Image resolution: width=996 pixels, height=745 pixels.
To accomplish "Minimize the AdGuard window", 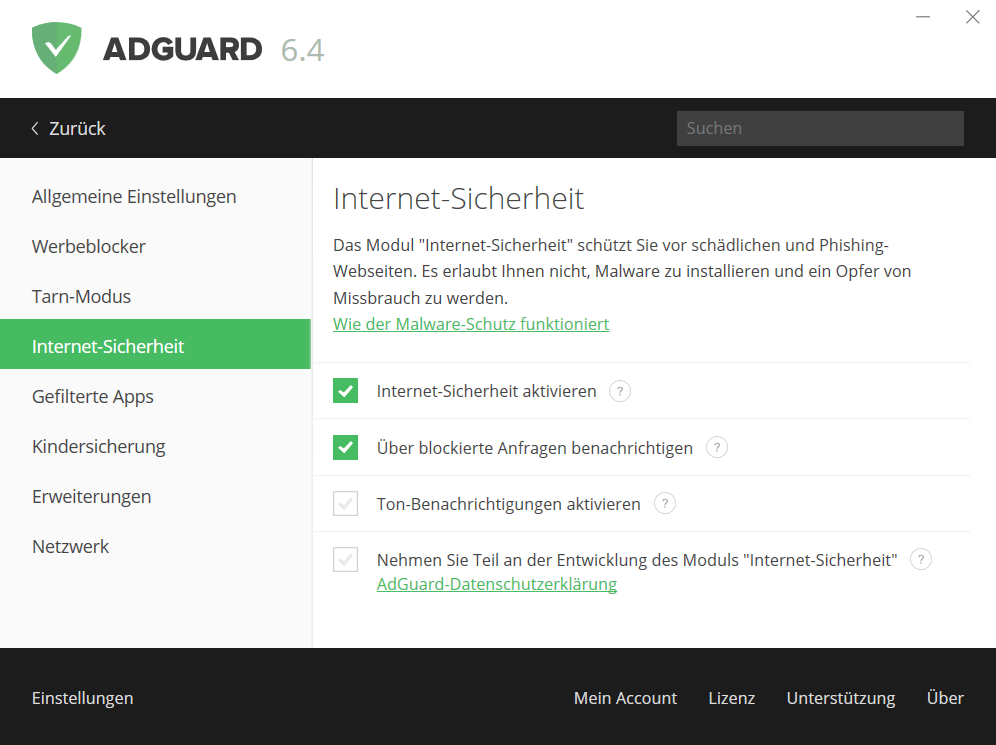I will pyautogui.click(x=923, y=17).
